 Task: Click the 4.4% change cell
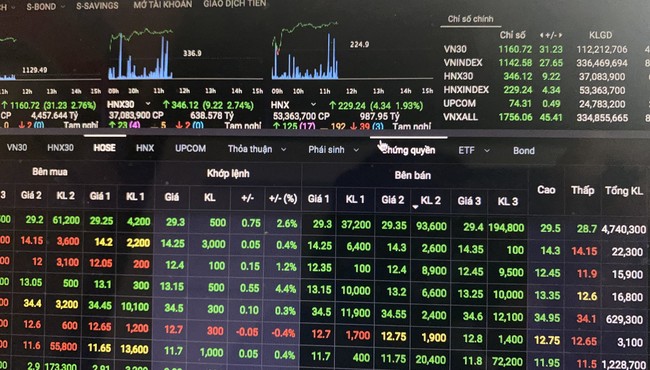point(286,288)
